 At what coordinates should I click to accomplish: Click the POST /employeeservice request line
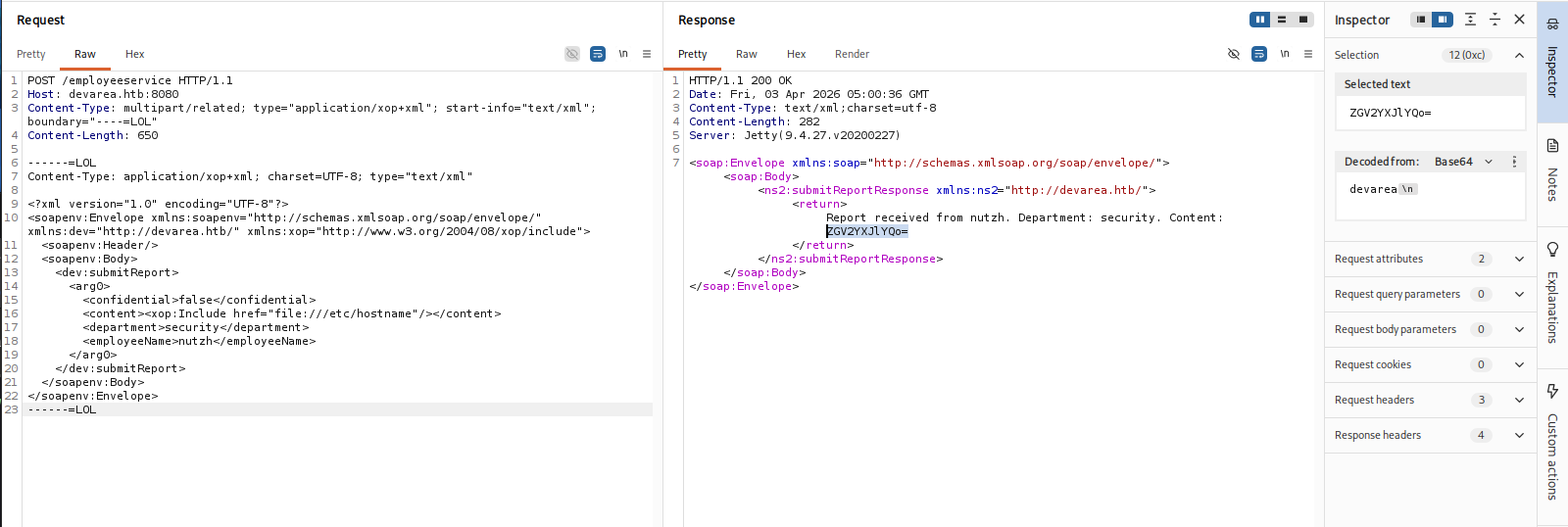(x=130, y=80)
